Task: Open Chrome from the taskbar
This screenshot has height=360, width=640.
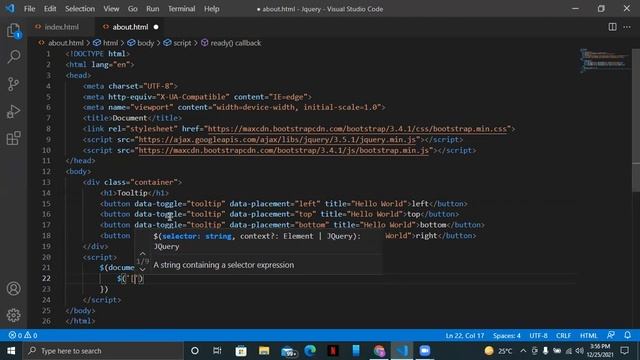Action: 379,351
